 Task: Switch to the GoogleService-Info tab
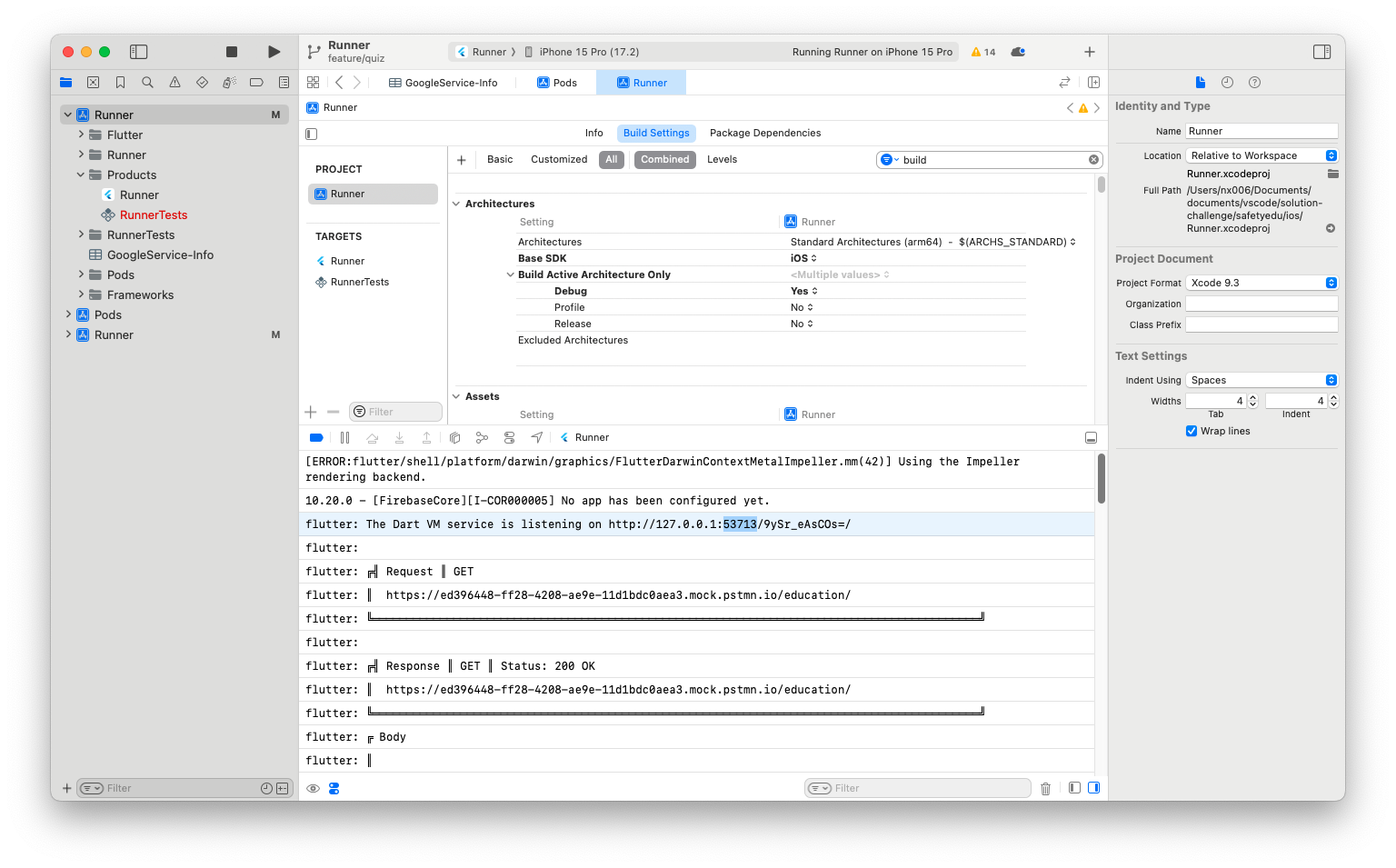click(443, 83)
